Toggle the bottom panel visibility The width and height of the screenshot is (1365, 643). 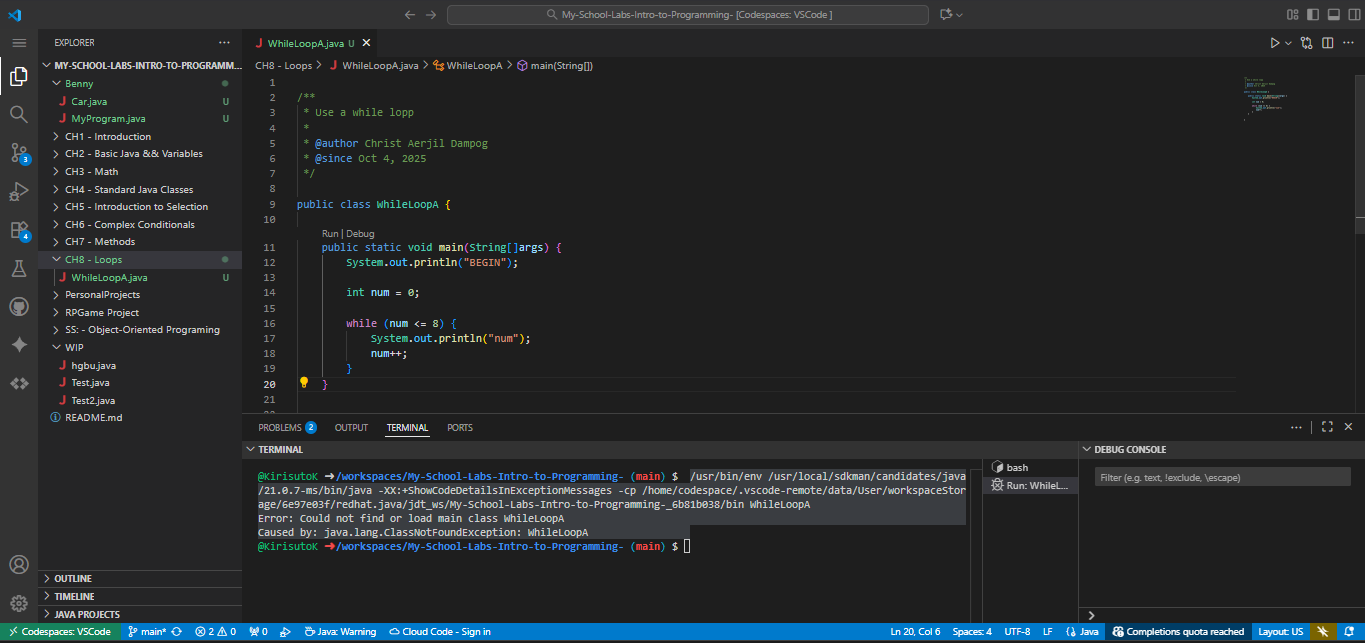pyautogui.click(x=1332, y=15)
